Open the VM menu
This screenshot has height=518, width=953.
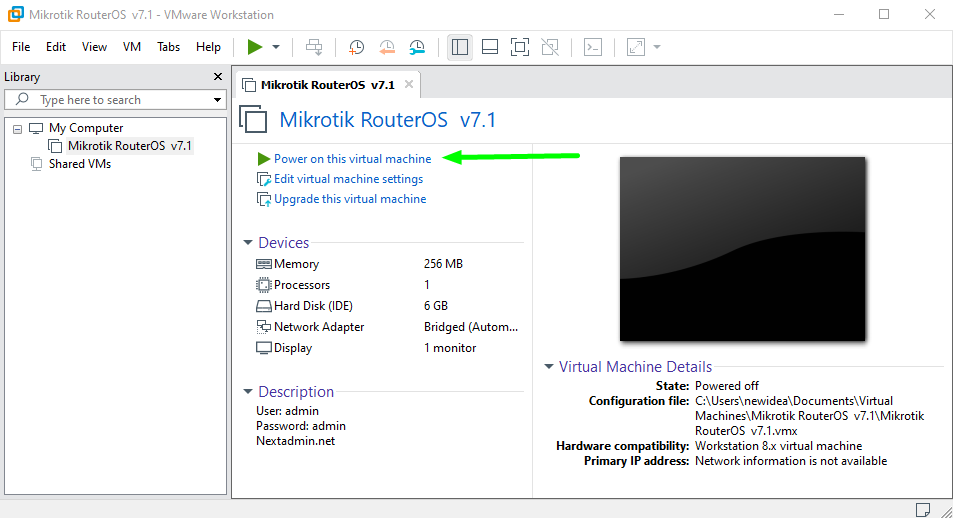[x=132, y=47]
